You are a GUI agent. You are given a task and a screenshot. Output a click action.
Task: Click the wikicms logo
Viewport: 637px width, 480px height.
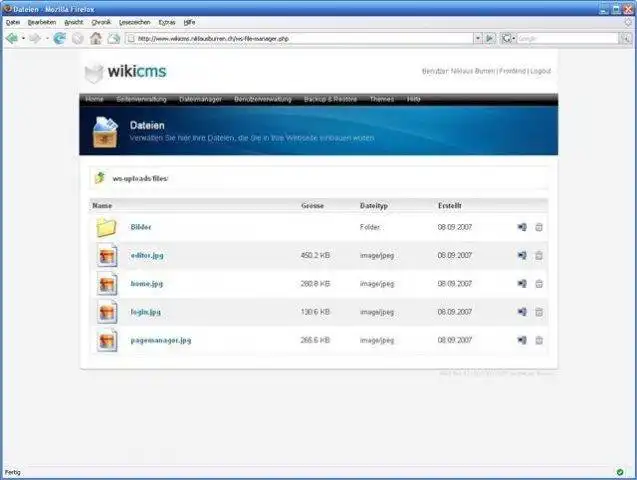point(126,72)
